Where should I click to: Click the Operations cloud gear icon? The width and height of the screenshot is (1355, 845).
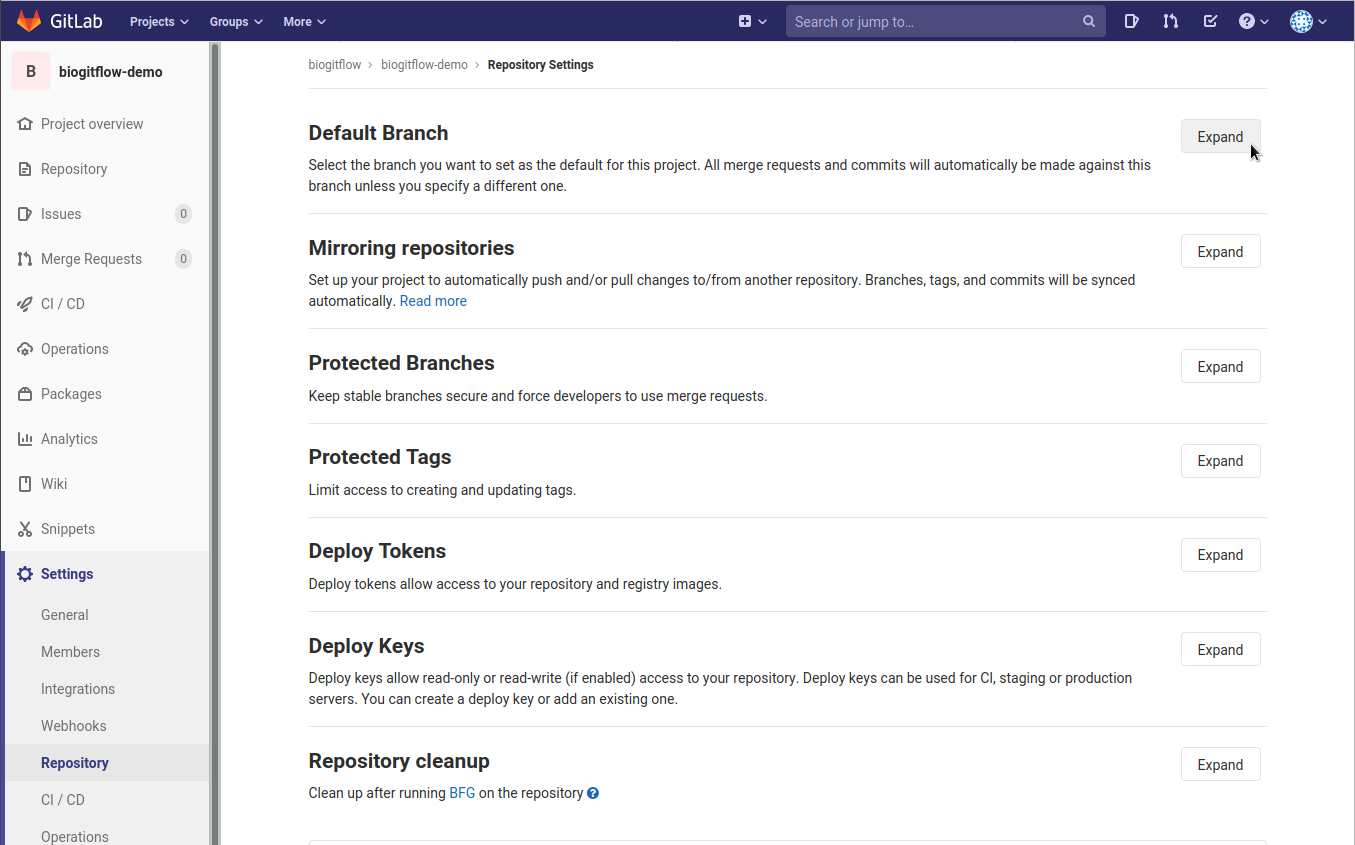pos(25,349)
